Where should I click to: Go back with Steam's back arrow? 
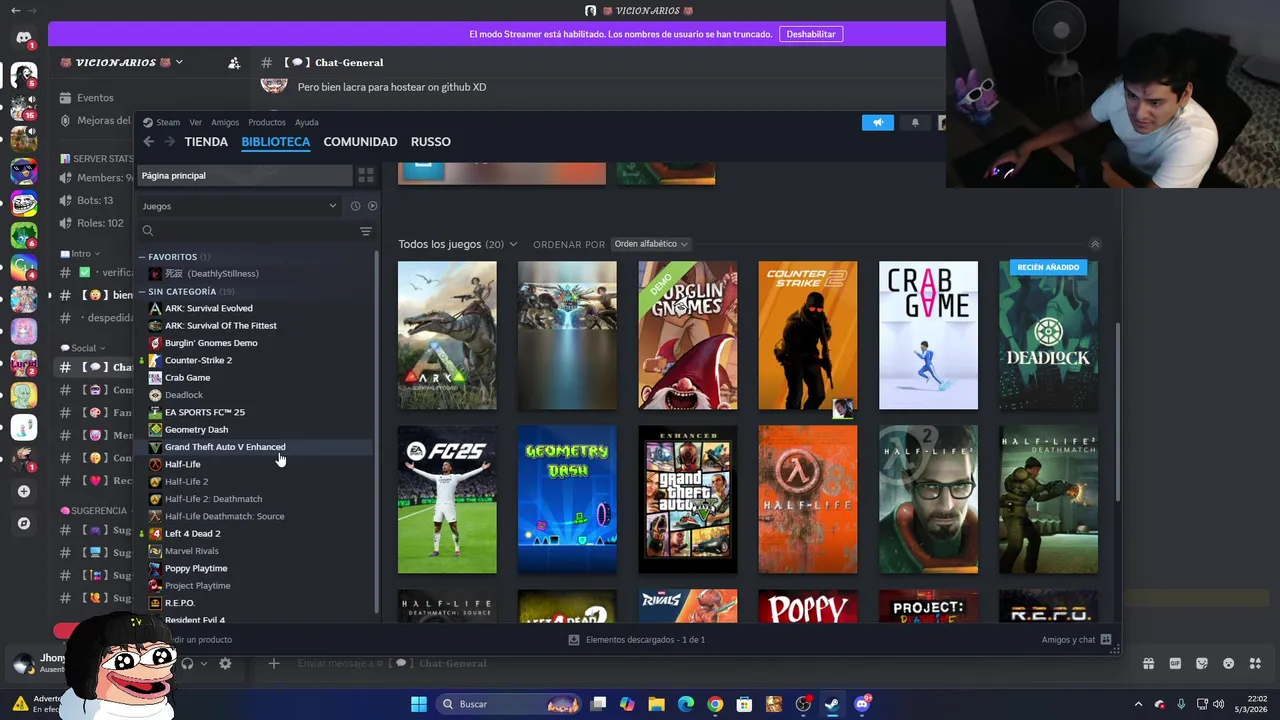(148, 142)
